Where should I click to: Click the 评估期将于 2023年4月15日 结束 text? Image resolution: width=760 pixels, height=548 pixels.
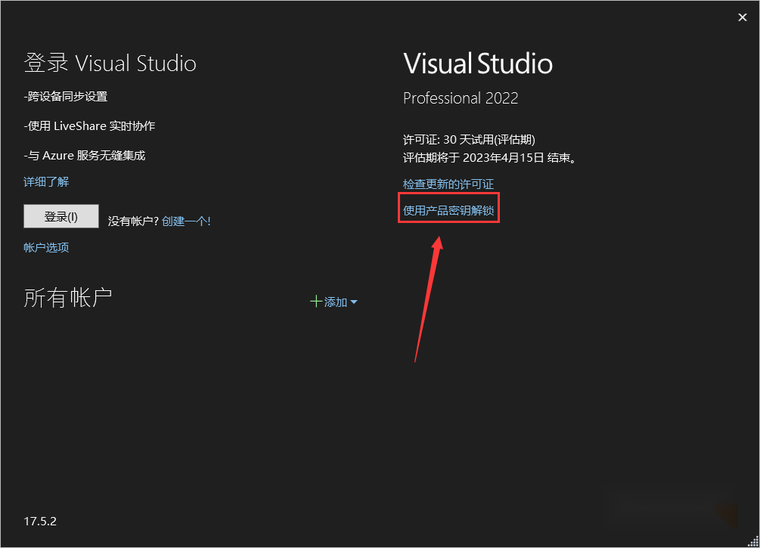(490, 158)
